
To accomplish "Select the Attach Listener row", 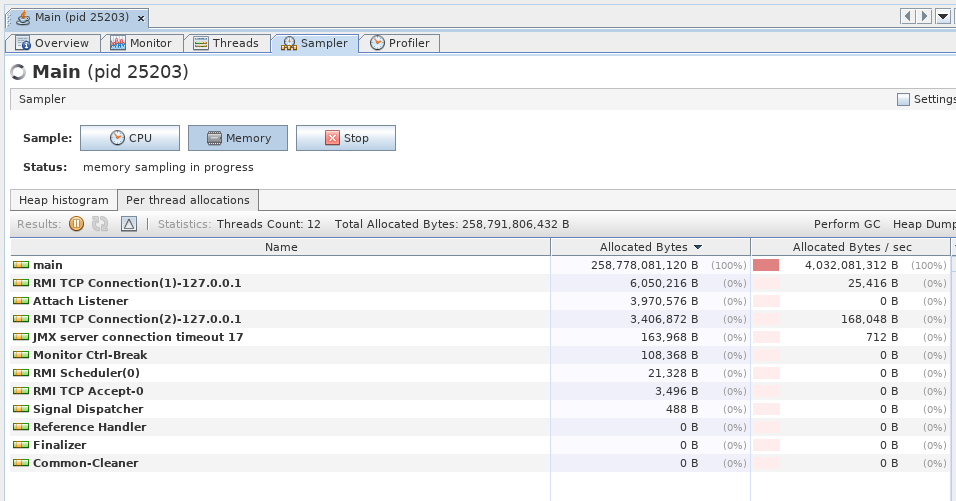I will 479,300.
